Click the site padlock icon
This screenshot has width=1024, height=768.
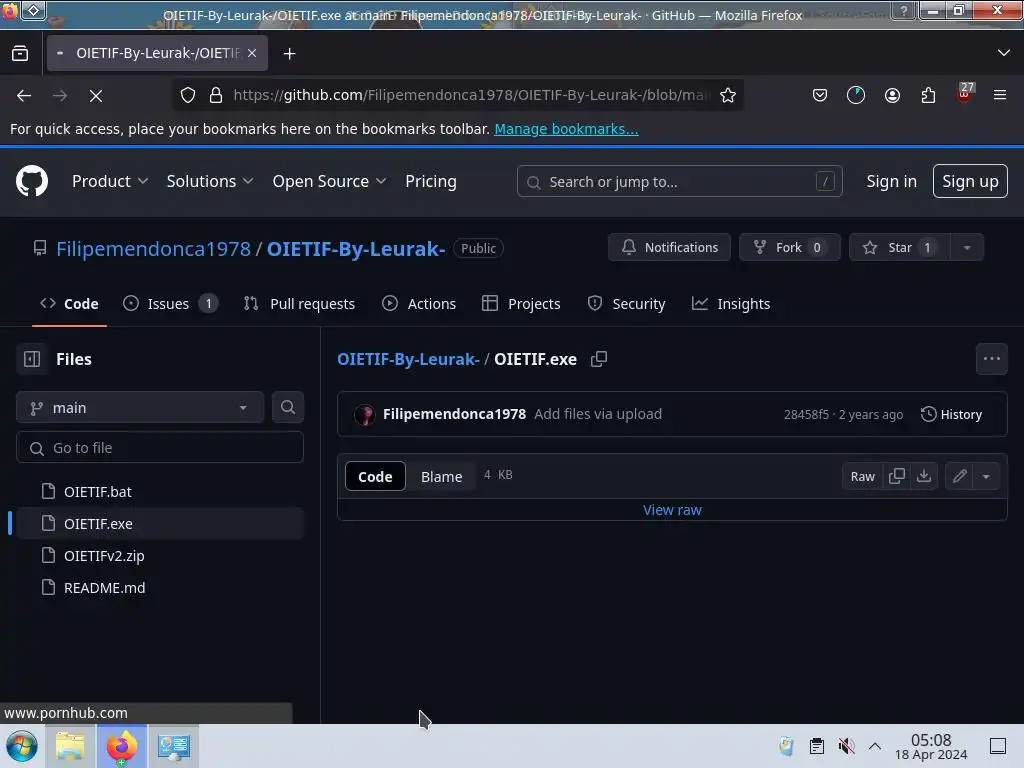click(x=216, y=95)
